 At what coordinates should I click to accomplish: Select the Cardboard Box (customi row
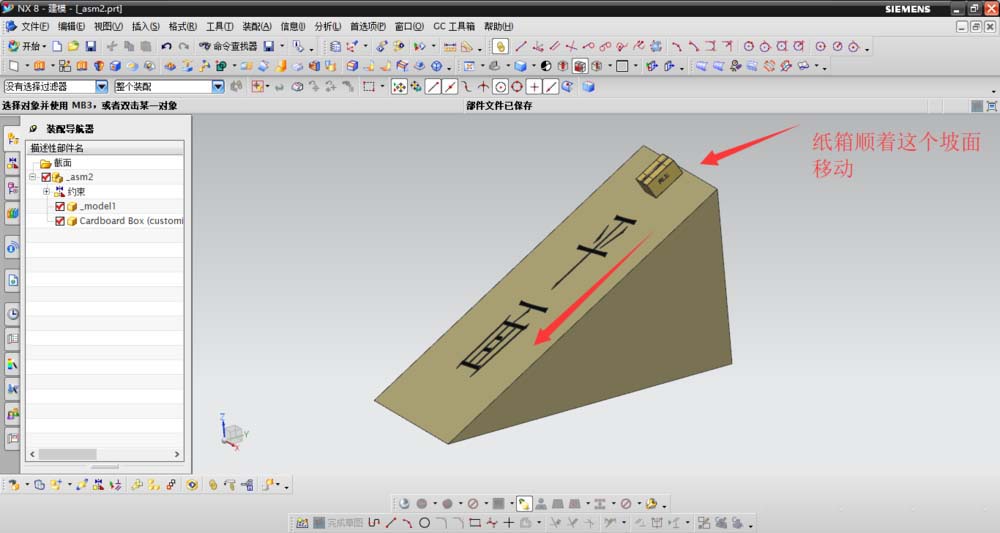tap(105, 221)
